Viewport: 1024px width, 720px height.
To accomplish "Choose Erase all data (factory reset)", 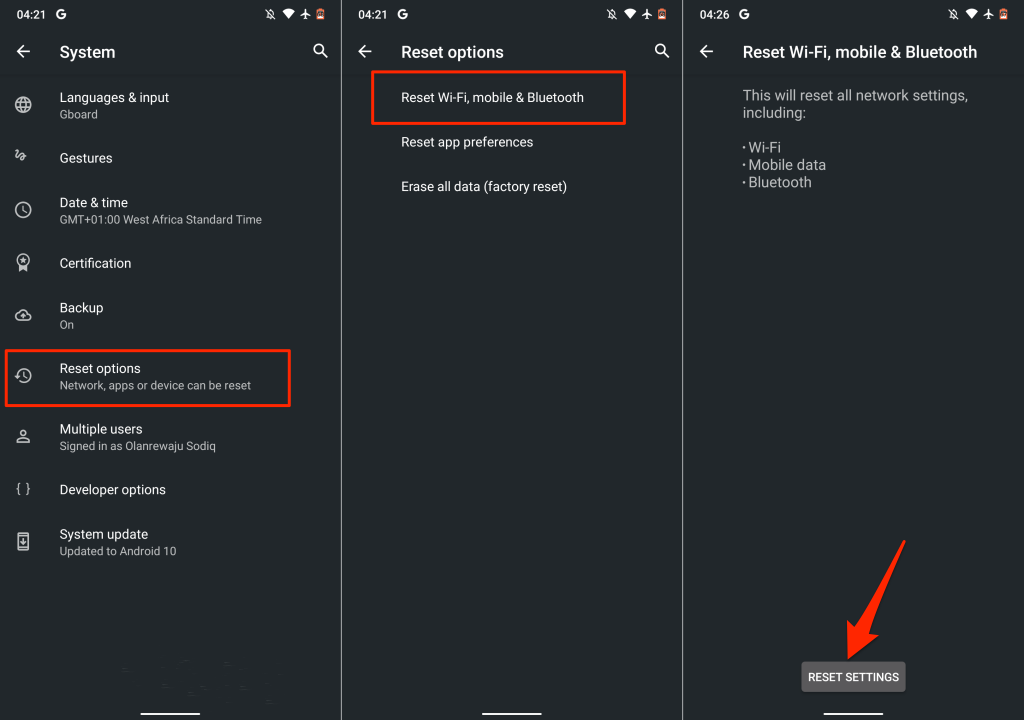I will click(484, 187).
